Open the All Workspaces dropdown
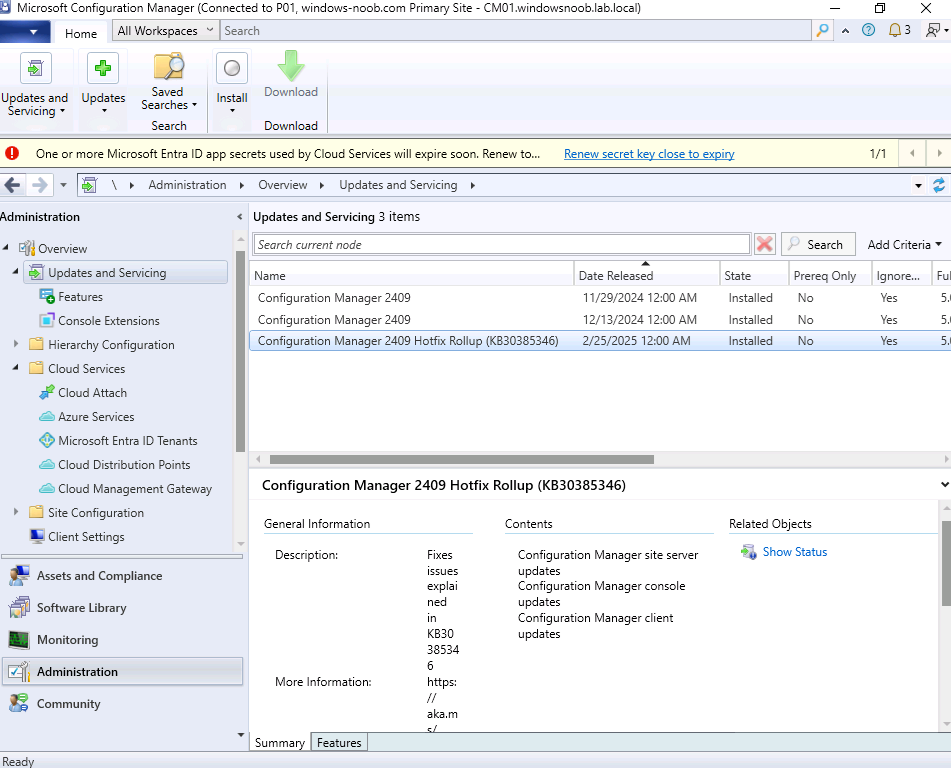This screenshot has height=768, width=951. [x=165, y=30]
